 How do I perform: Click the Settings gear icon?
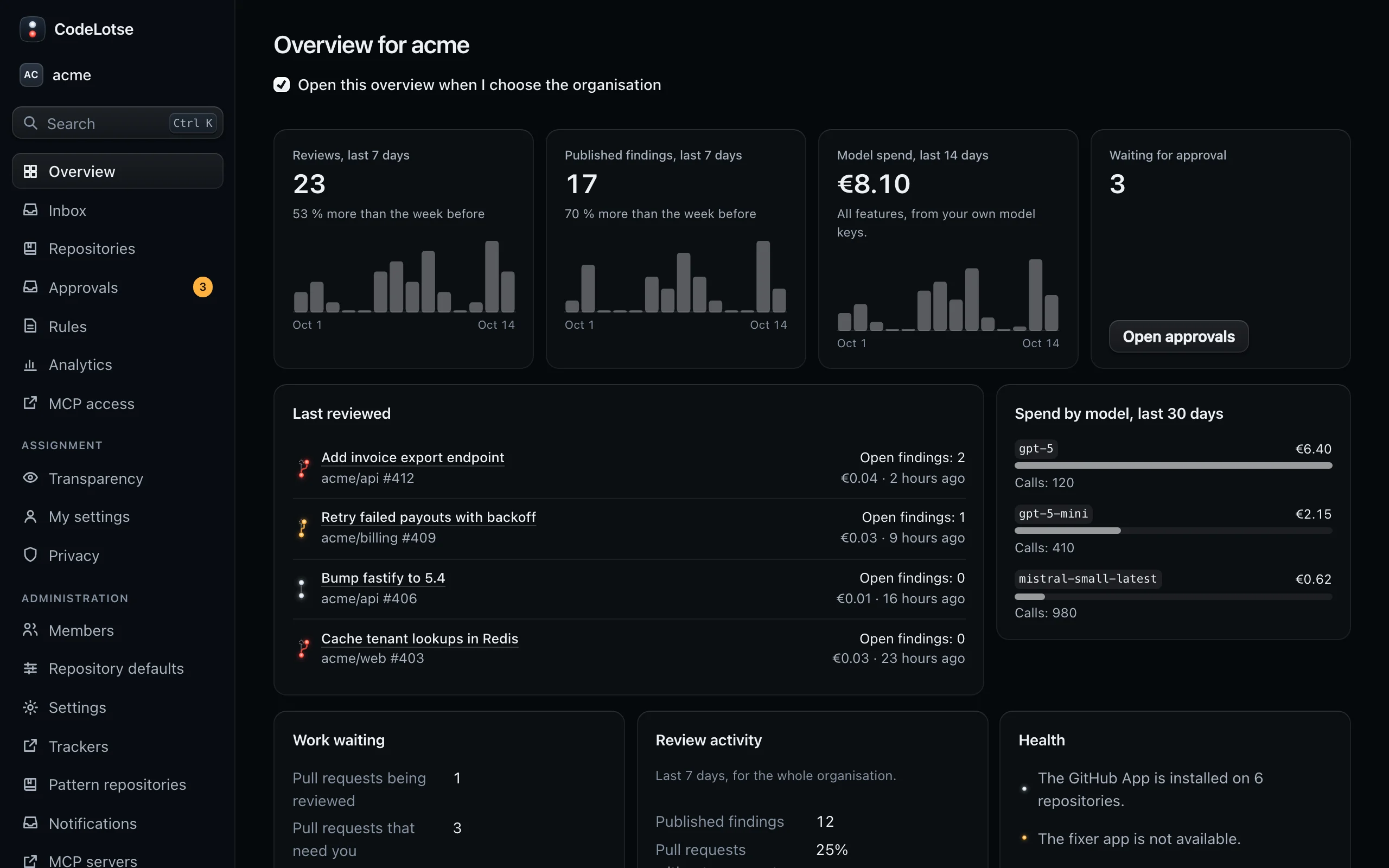click(x=30, y=707)
